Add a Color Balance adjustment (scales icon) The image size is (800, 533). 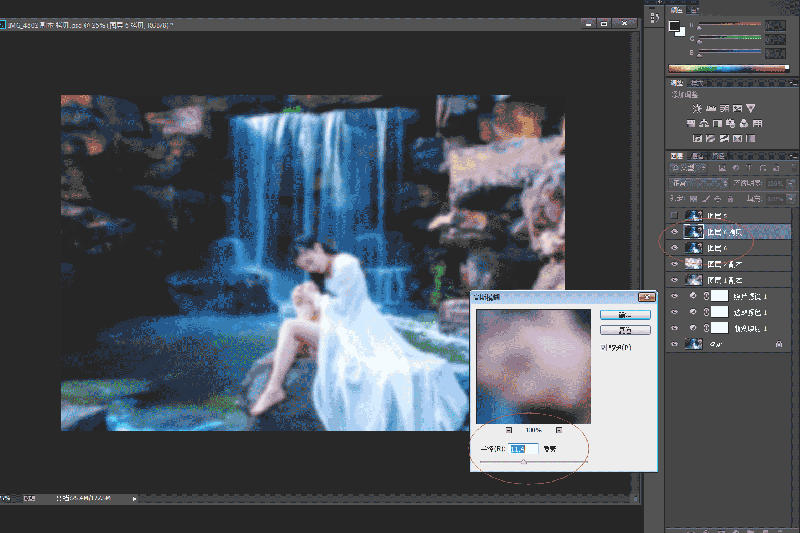(705, 123)
